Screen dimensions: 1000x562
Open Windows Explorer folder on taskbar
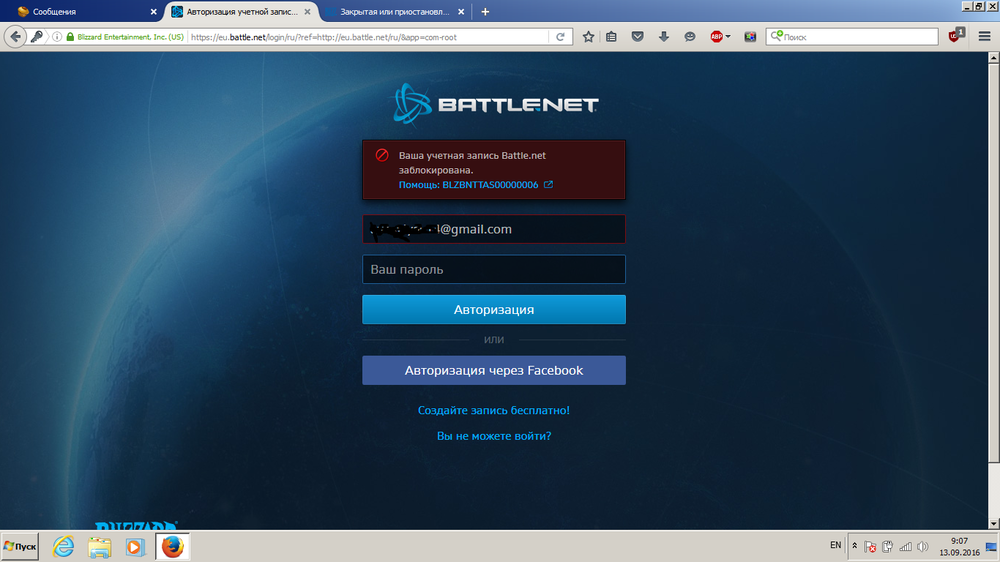(x=99, y=547)
